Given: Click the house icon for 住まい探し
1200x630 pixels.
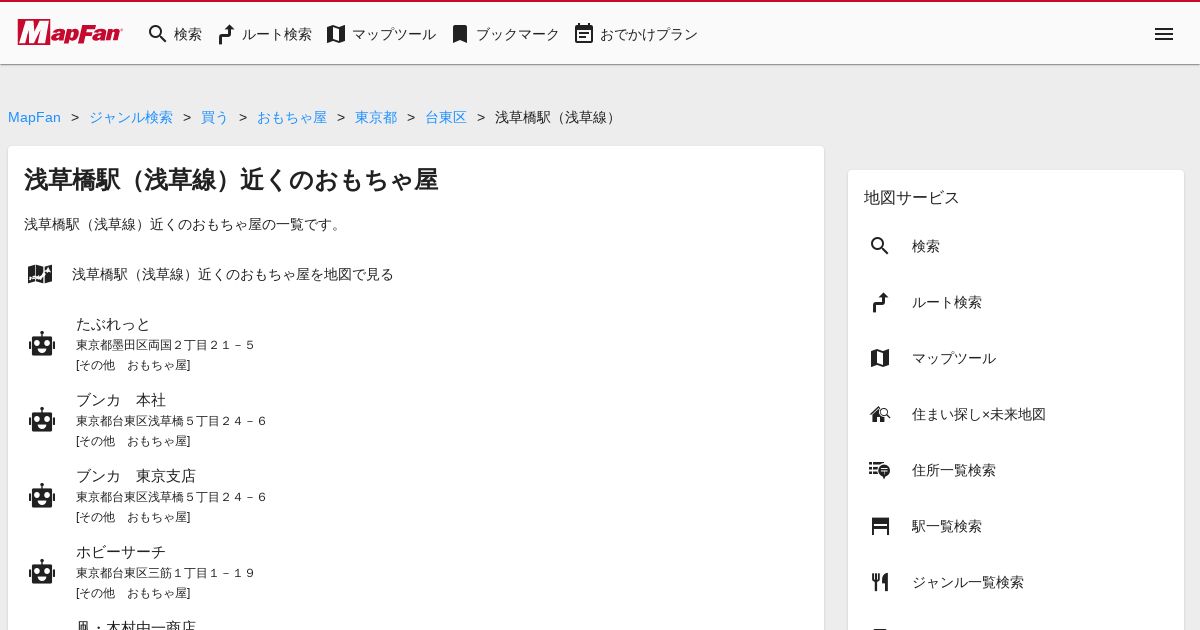Looking at the screenshot, I should click(880, 414).
